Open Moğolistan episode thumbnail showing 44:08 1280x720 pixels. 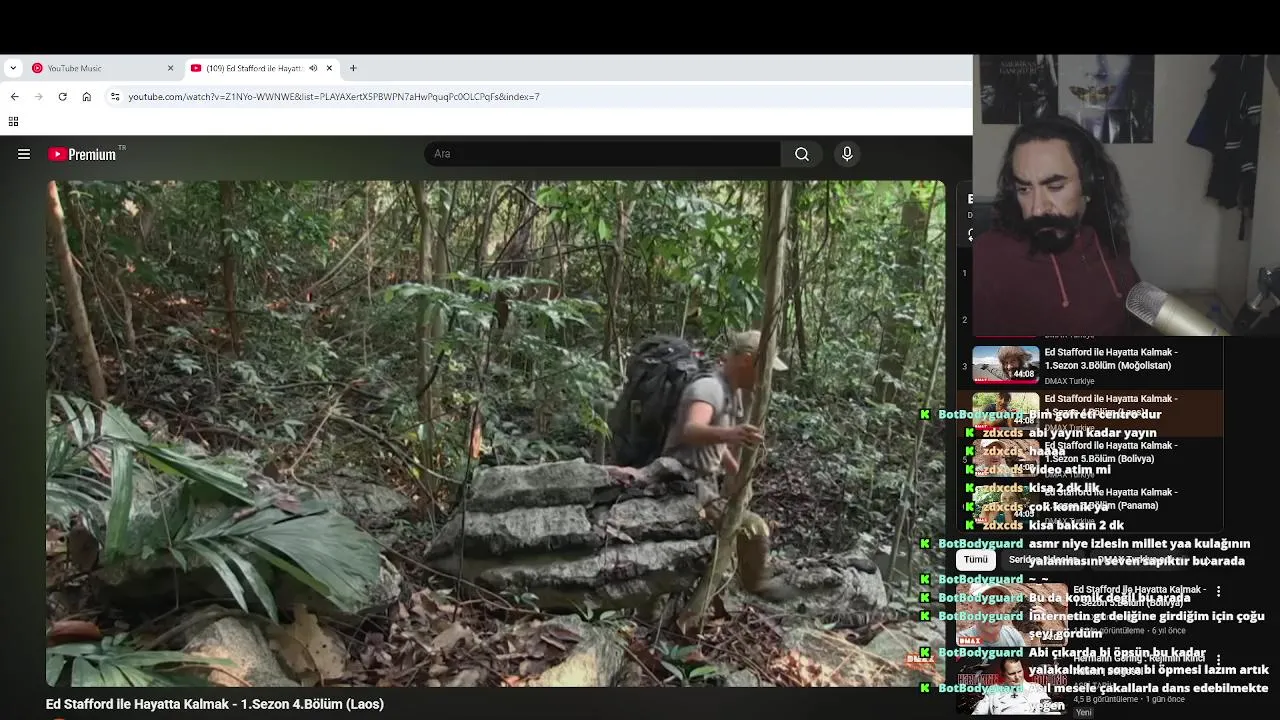pos(1005,364)
